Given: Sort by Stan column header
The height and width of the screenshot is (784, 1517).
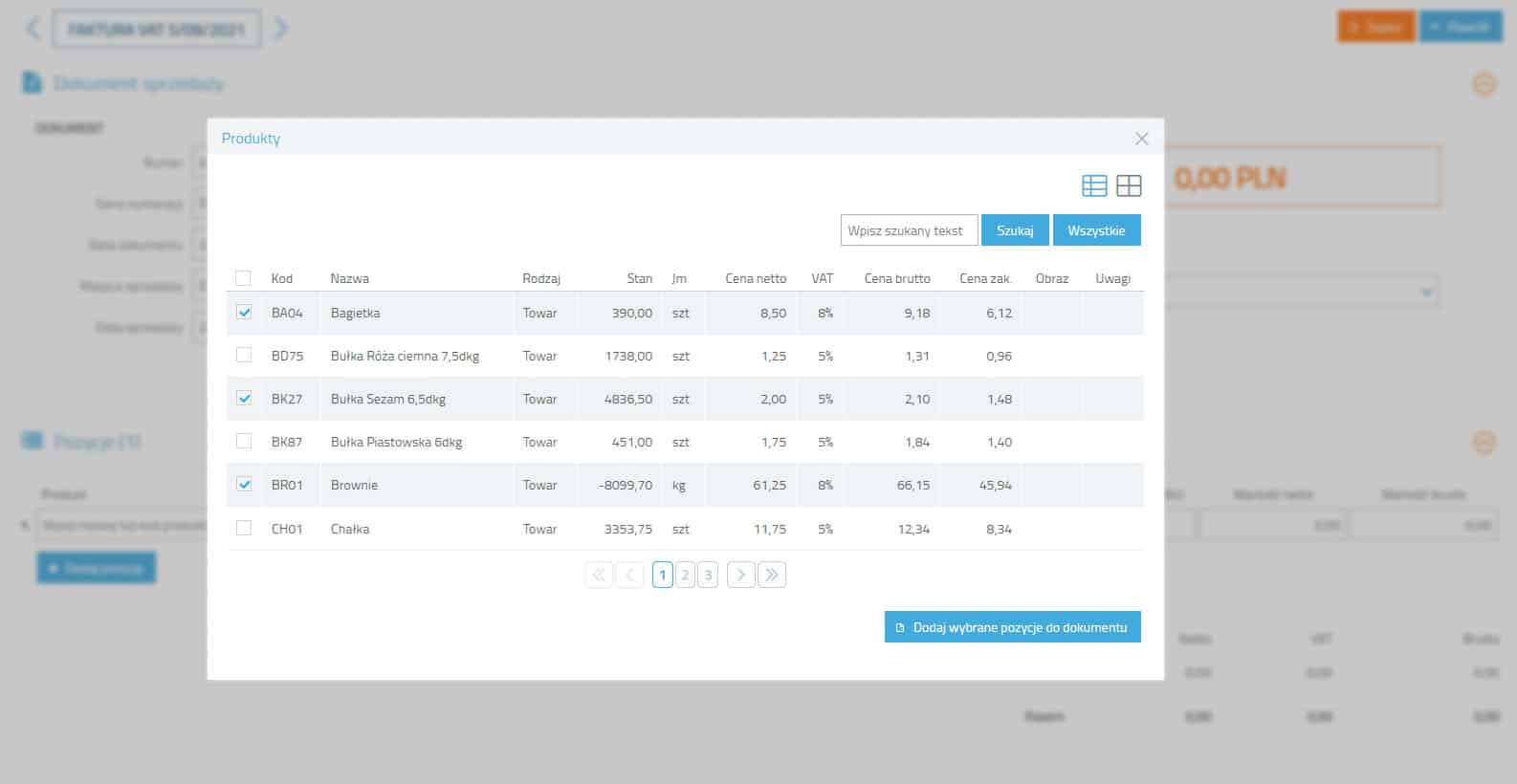Looking at the screenshot, I should click(x=640, y=278).
